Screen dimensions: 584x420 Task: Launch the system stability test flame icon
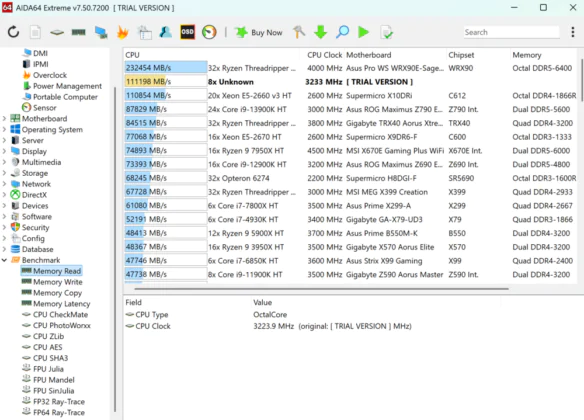123,32
